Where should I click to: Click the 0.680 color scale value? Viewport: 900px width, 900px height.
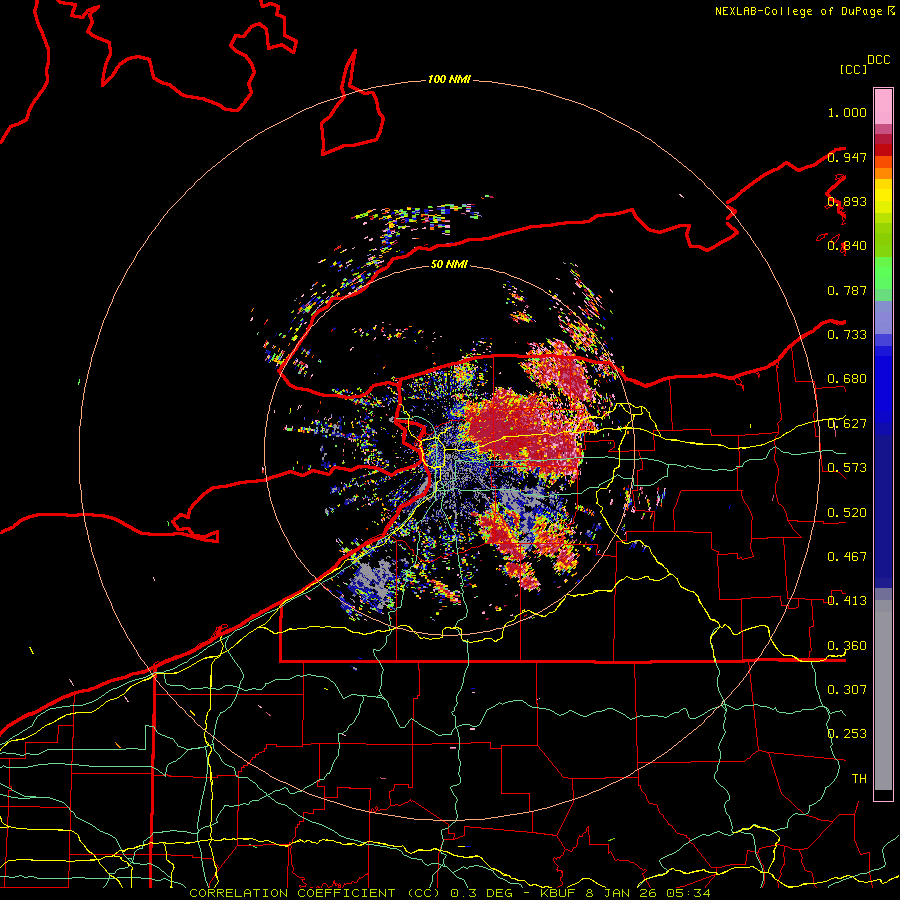[847, 379]
